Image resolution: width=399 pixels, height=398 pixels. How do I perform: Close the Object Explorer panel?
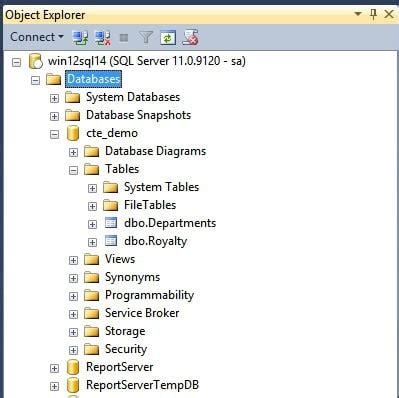(x=389, y=14)
